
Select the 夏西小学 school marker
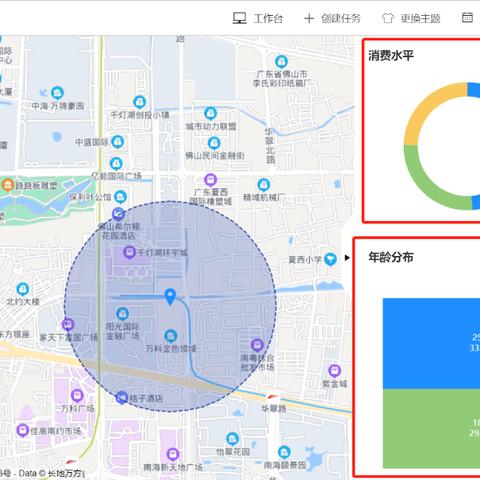(x=330, y=259)
